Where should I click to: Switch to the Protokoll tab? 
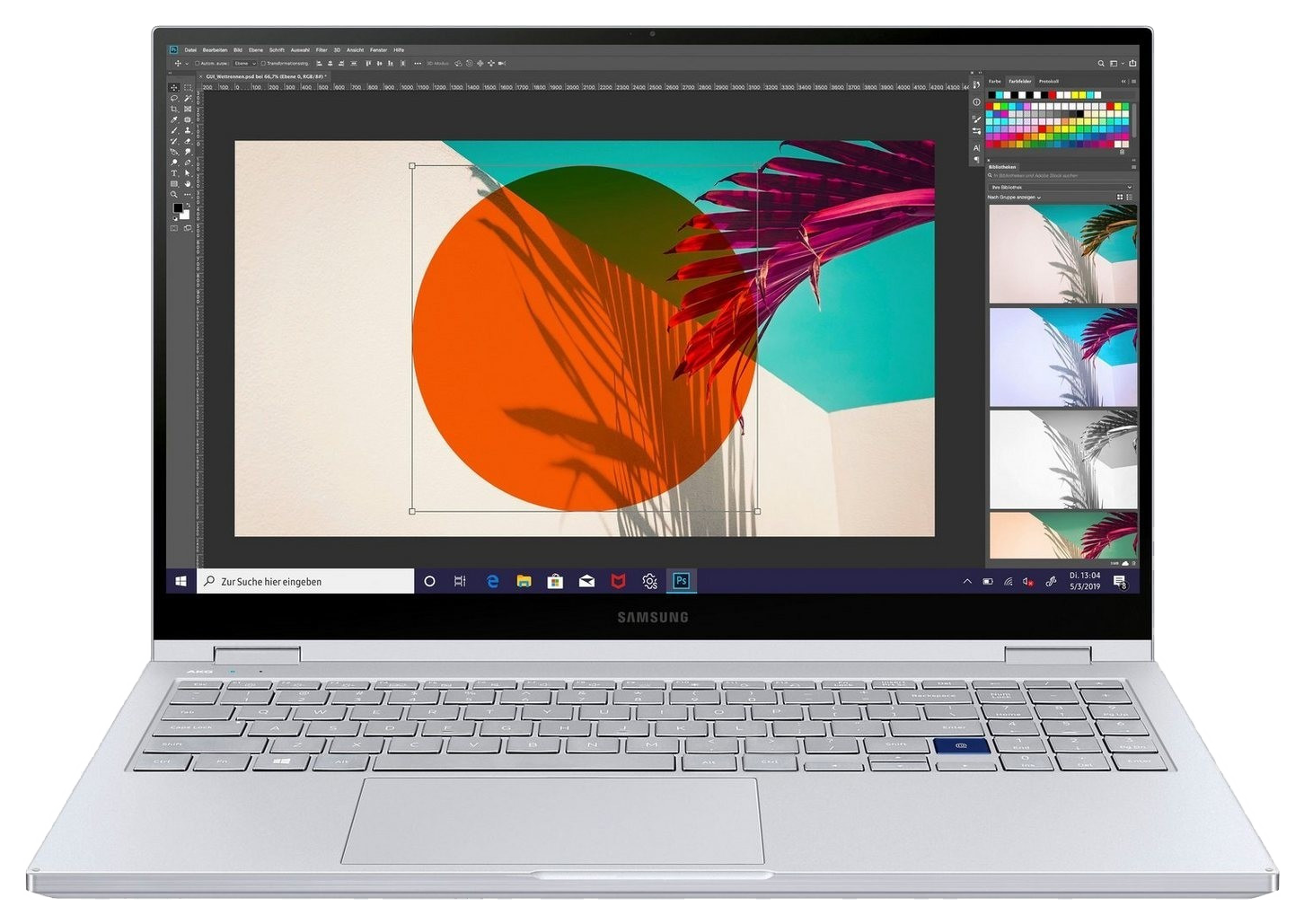1049,81
